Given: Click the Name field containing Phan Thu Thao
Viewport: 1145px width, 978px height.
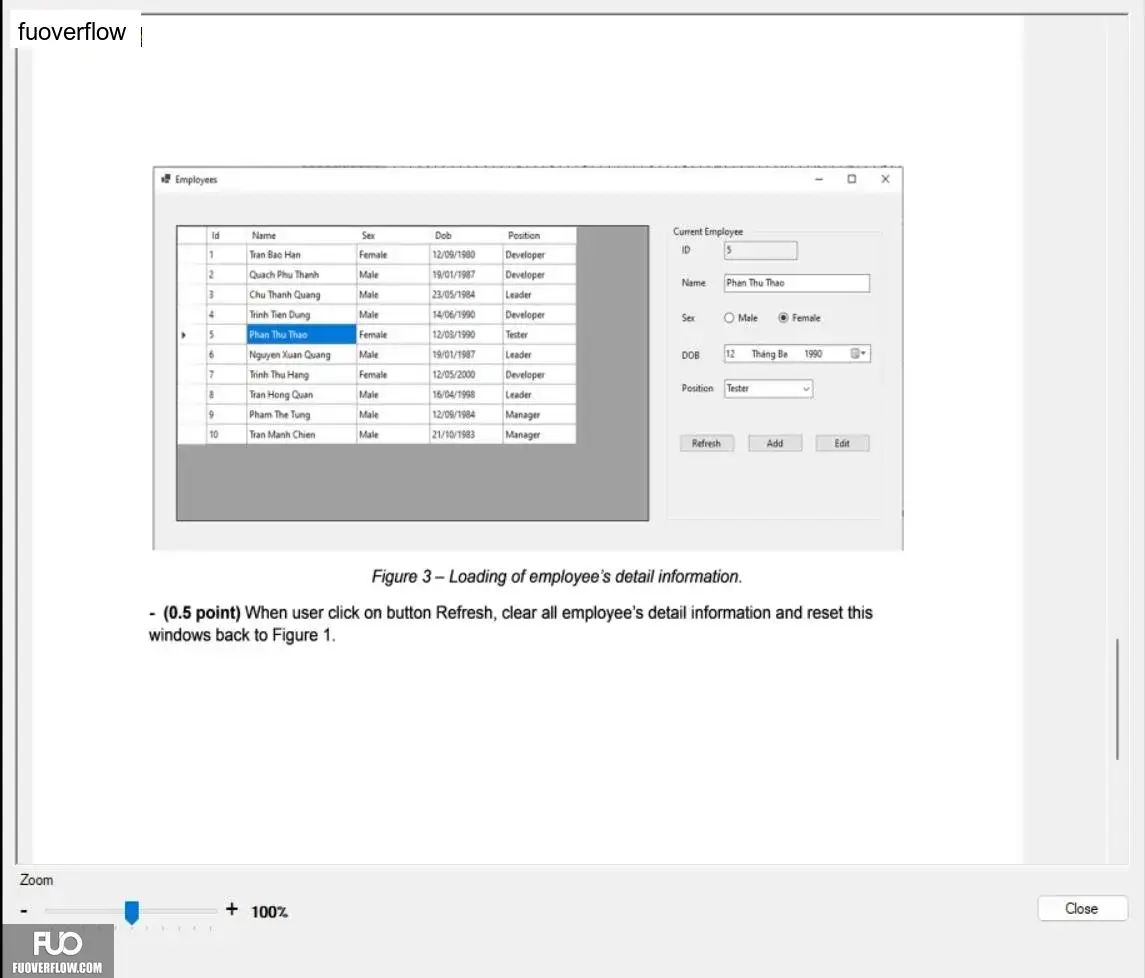Looking at the screenshot, I should click(797, 283).
